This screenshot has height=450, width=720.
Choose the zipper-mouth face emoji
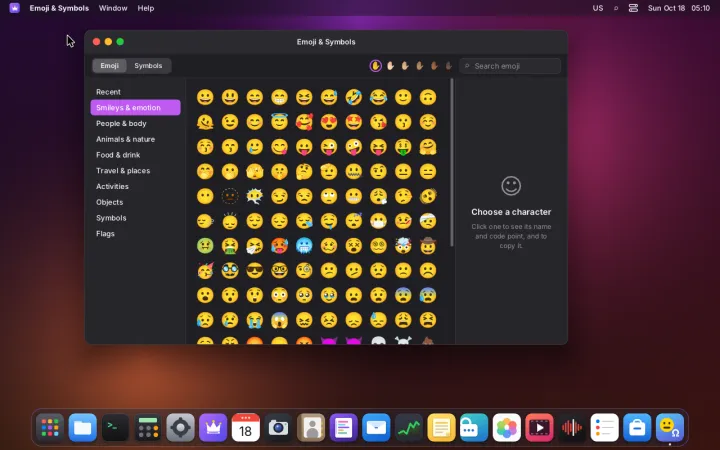[x=354, y=172]
